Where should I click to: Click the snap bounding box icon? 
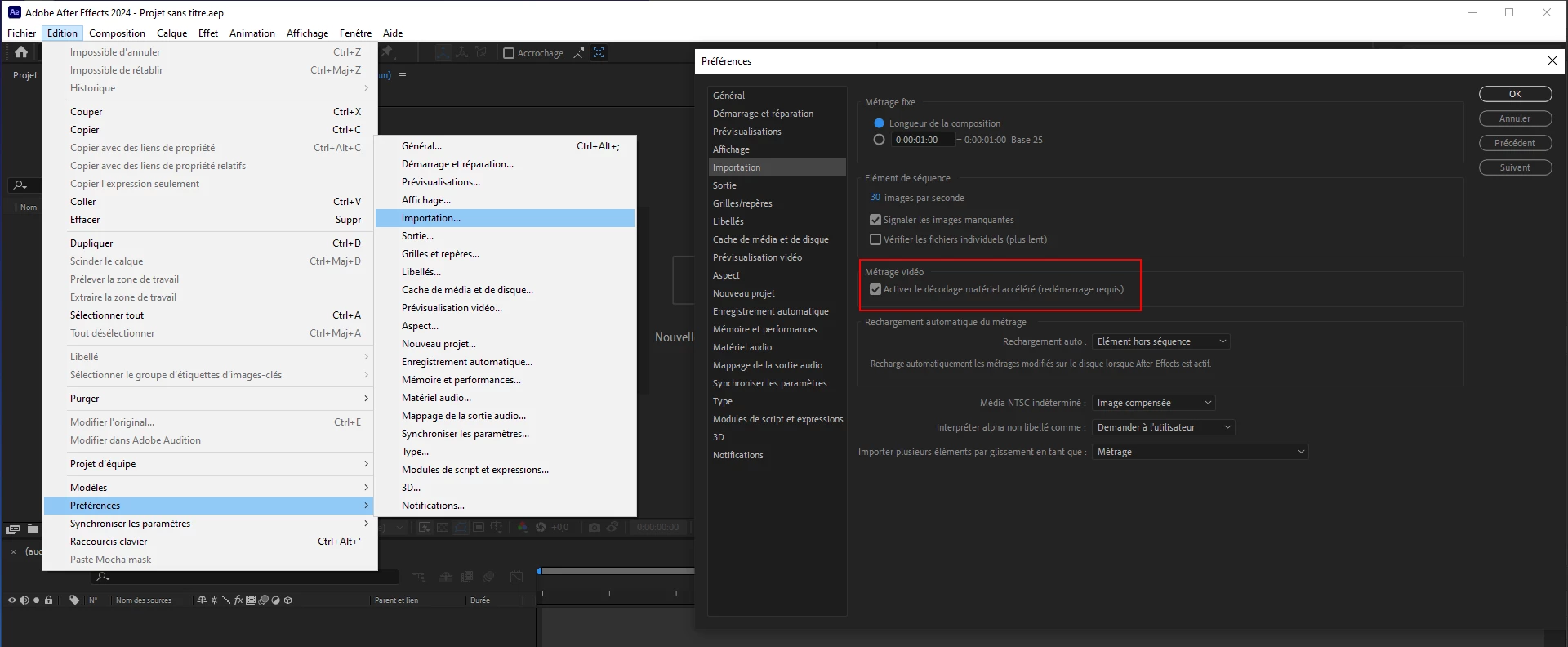(599, 53)
